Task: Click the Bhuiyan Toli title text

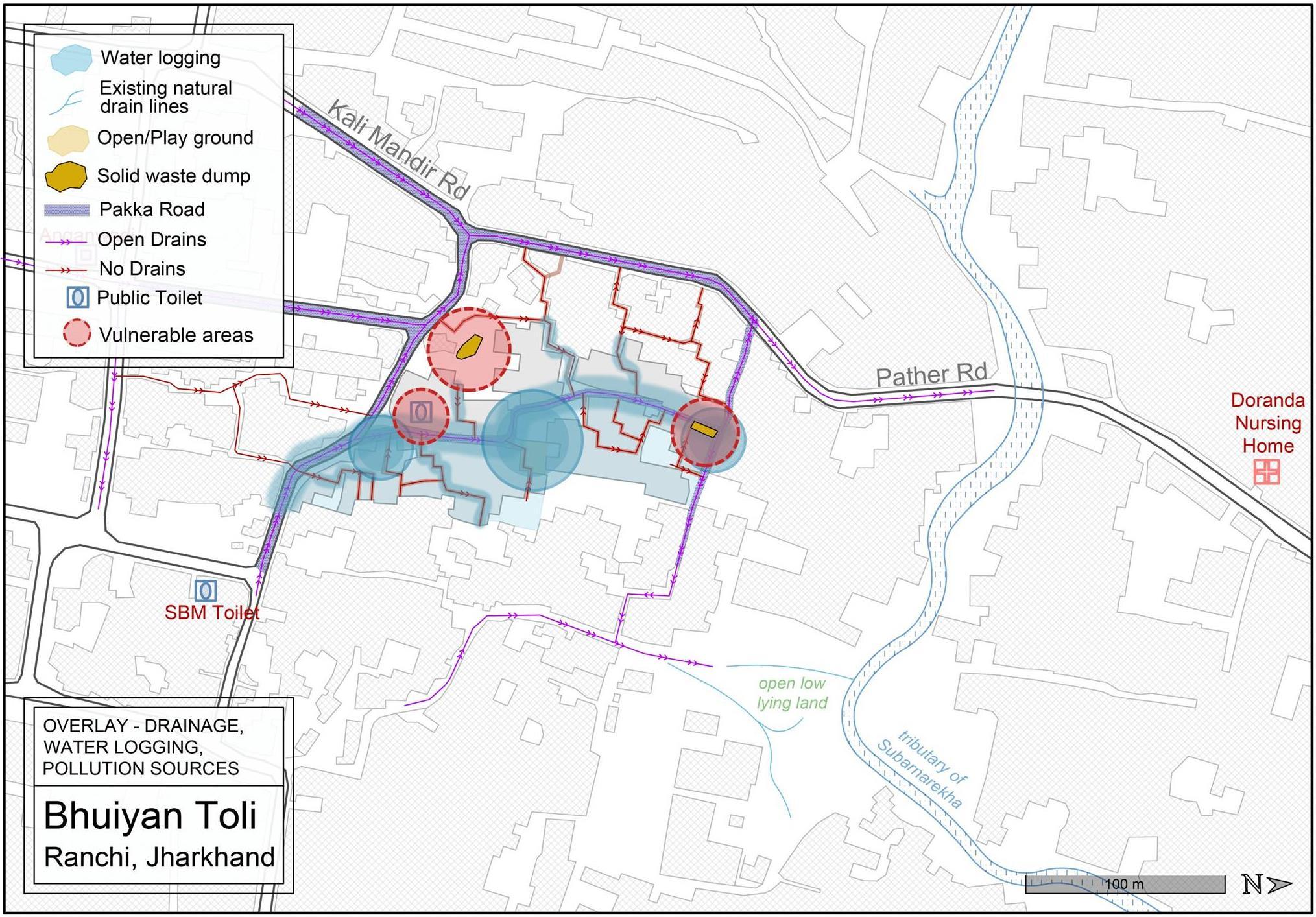Action: (150, 815)
